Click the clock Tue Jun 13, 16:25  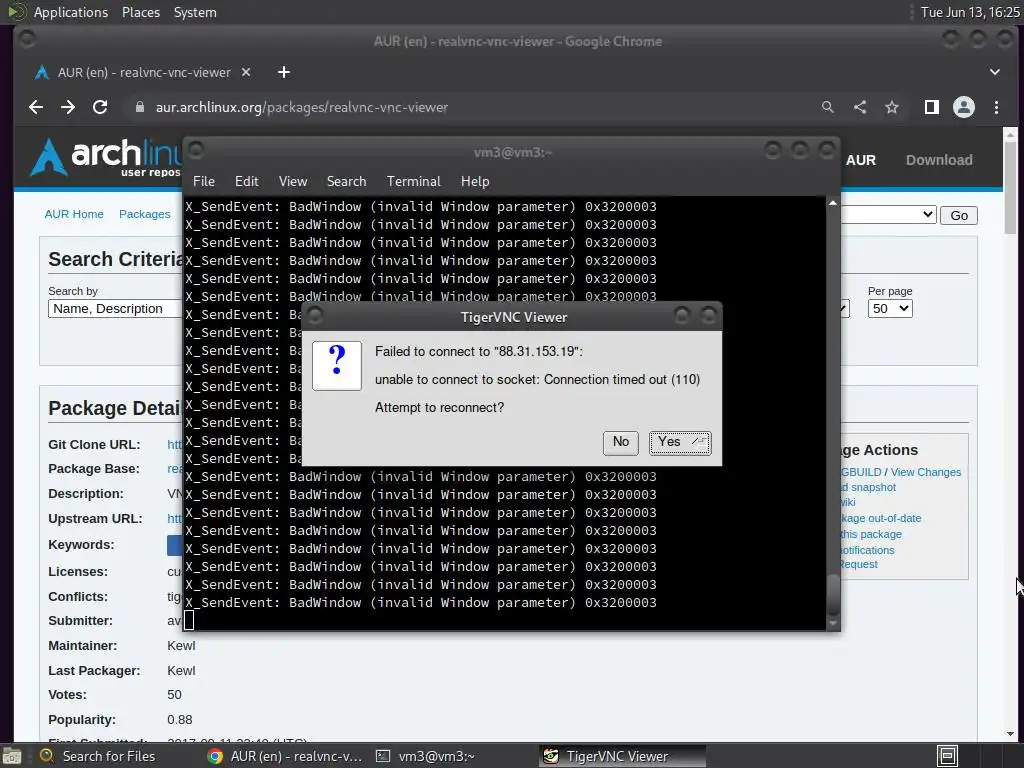click(970, 12)
